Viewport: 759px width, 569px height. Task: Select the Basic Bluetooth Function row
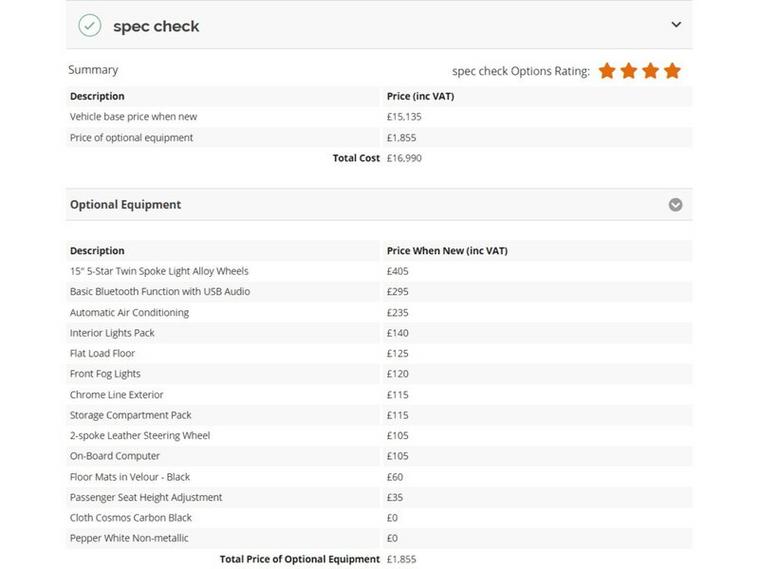click(x=379, y=292)
